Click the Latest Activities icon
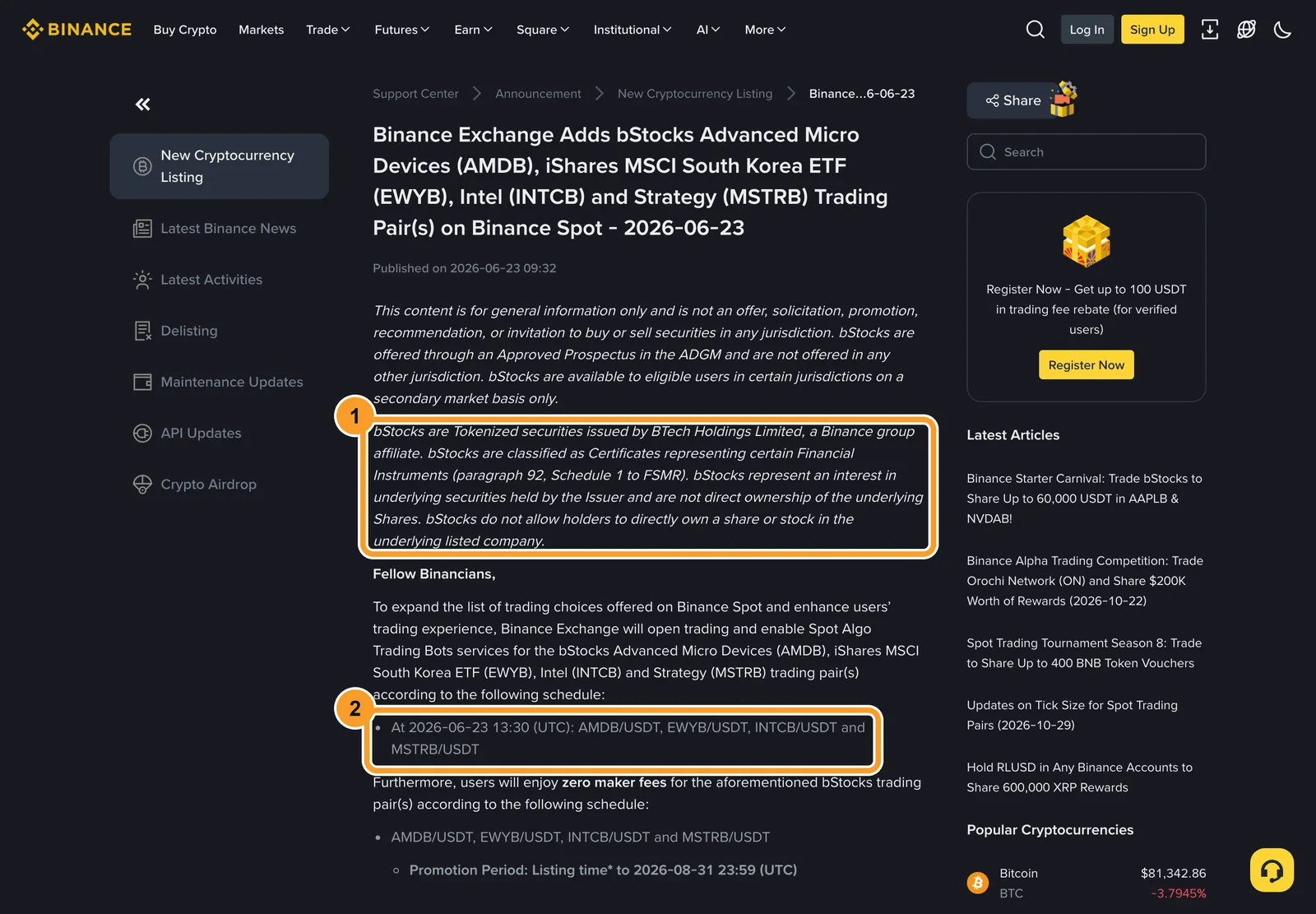This screenshot has width=1316, height=914. tap(142, 280)
